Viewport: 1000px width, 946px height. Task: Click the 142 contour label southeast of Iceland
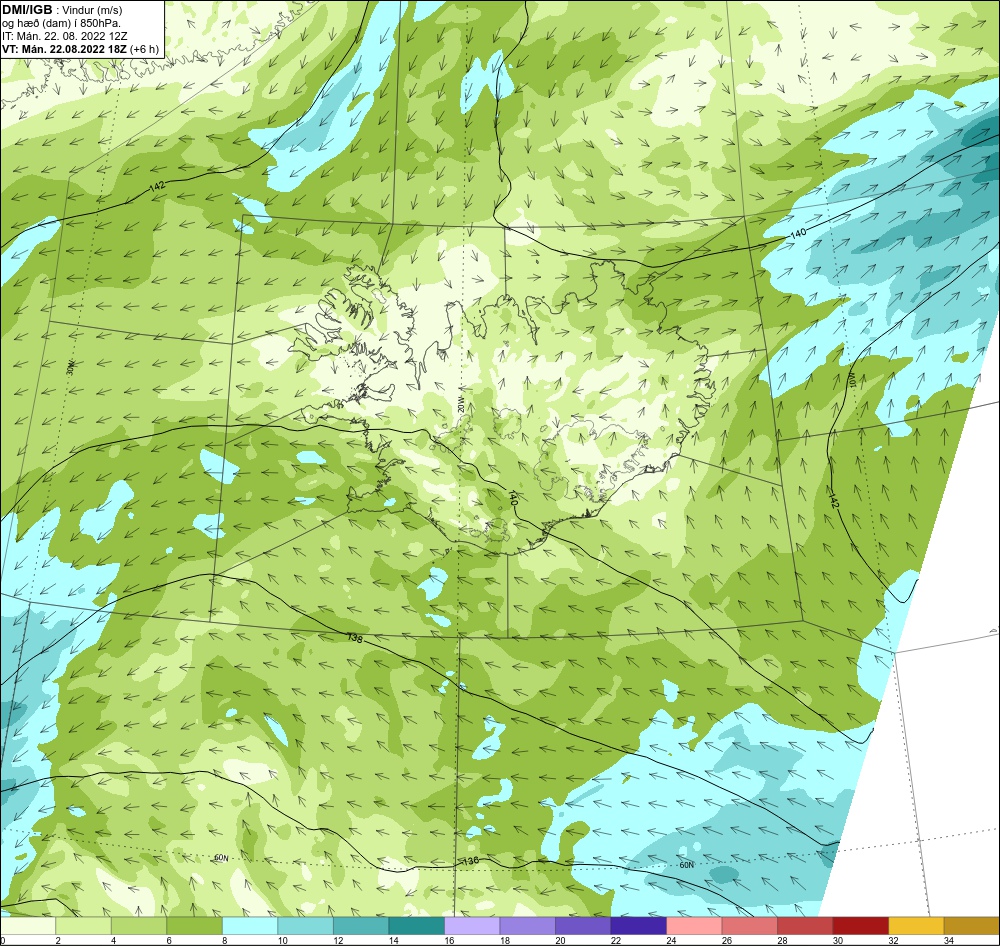tap(834, 499)
